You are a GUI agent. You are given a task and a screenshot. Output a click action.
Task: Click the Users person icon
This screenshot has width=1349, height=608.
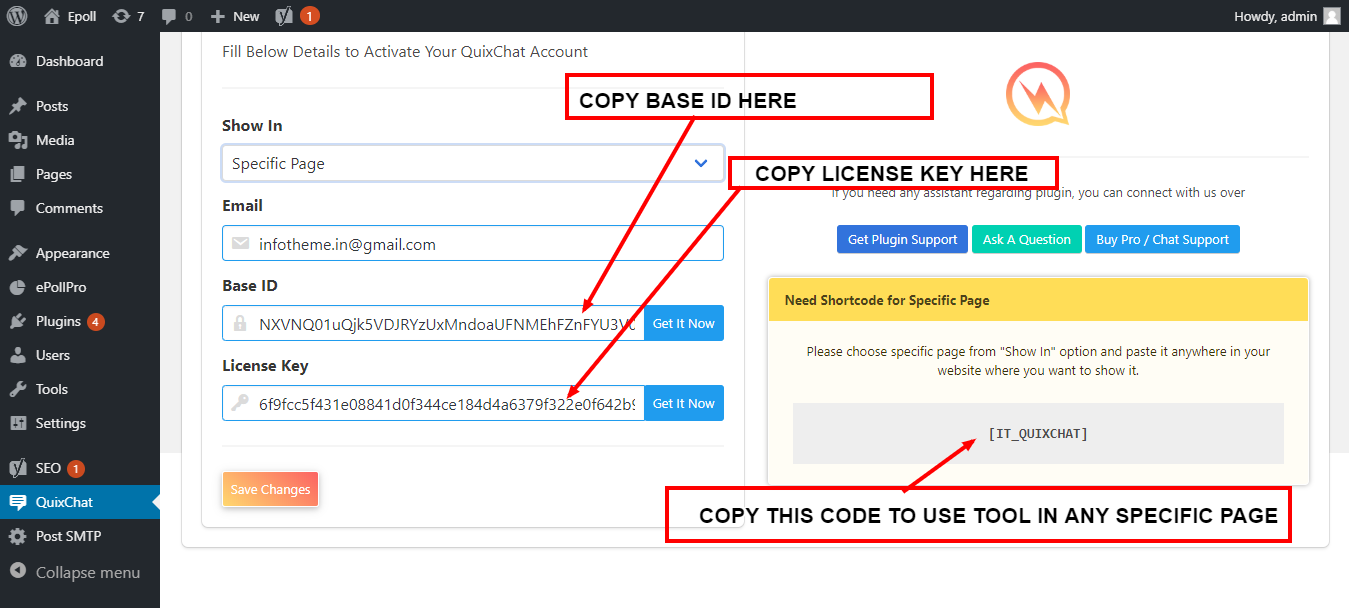click(x=17, y=355)
